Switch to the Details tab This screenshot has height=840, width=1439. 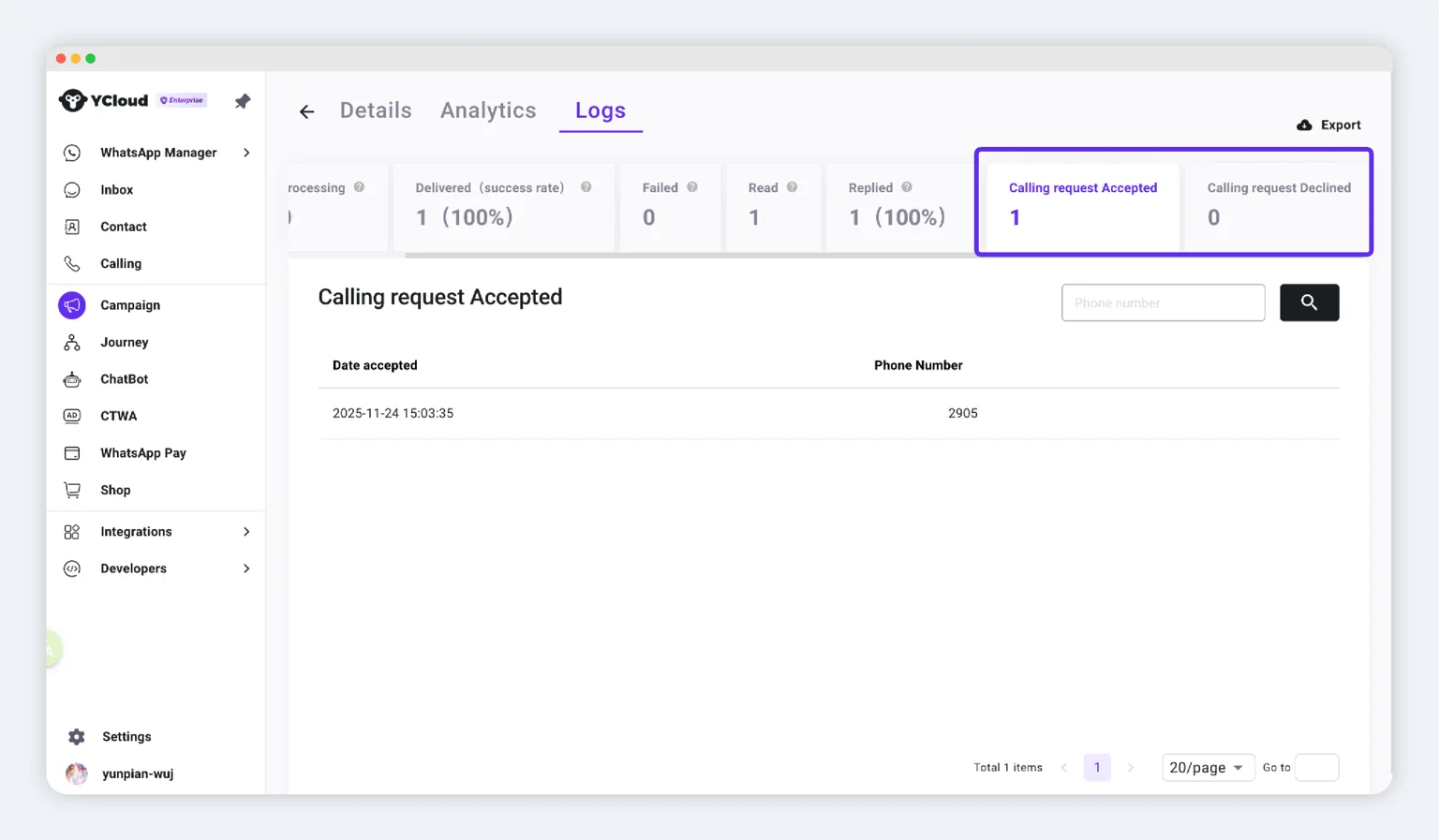tap(376, 111)
